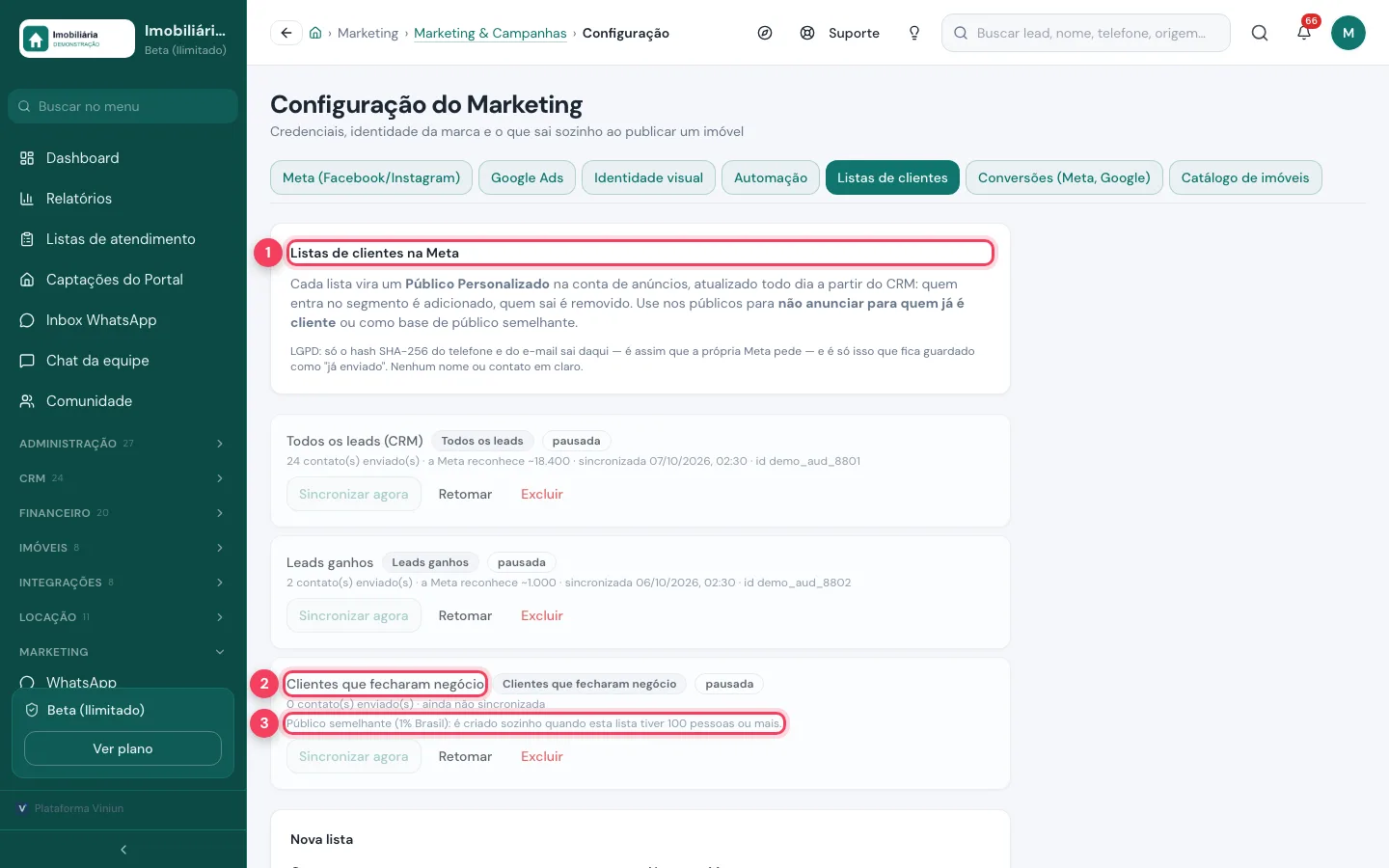The width and height of the screenshot is (1389, 868).
Task: Focus the Buscar no menu field
Action: click(x=123, y=106)
